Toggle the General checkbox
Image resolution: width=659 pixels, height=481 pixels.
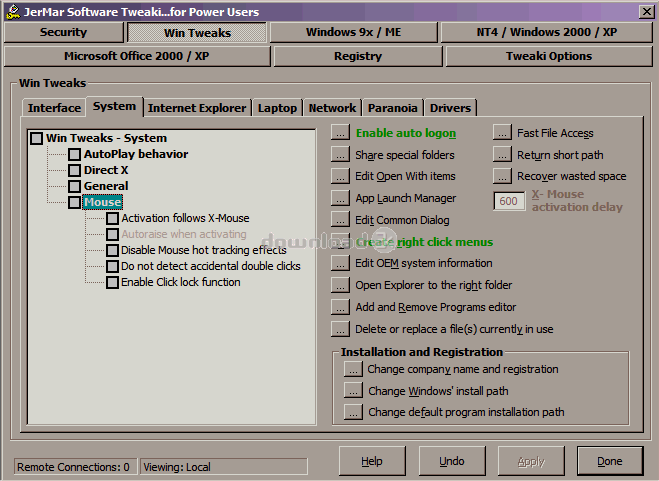coord(74,186)
